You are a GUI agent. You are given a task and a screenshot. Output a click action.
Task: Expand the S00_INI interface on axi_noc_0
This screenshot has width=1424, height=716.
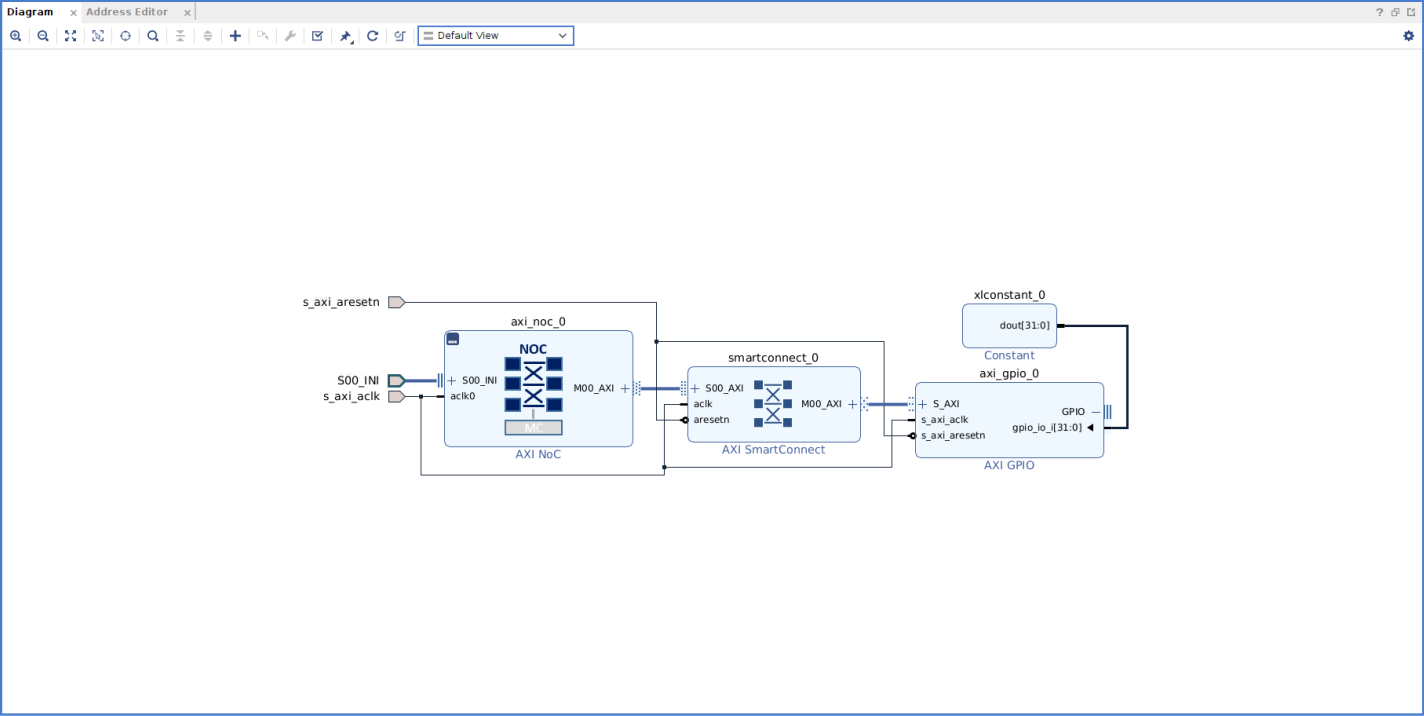[x=452, y=381]
